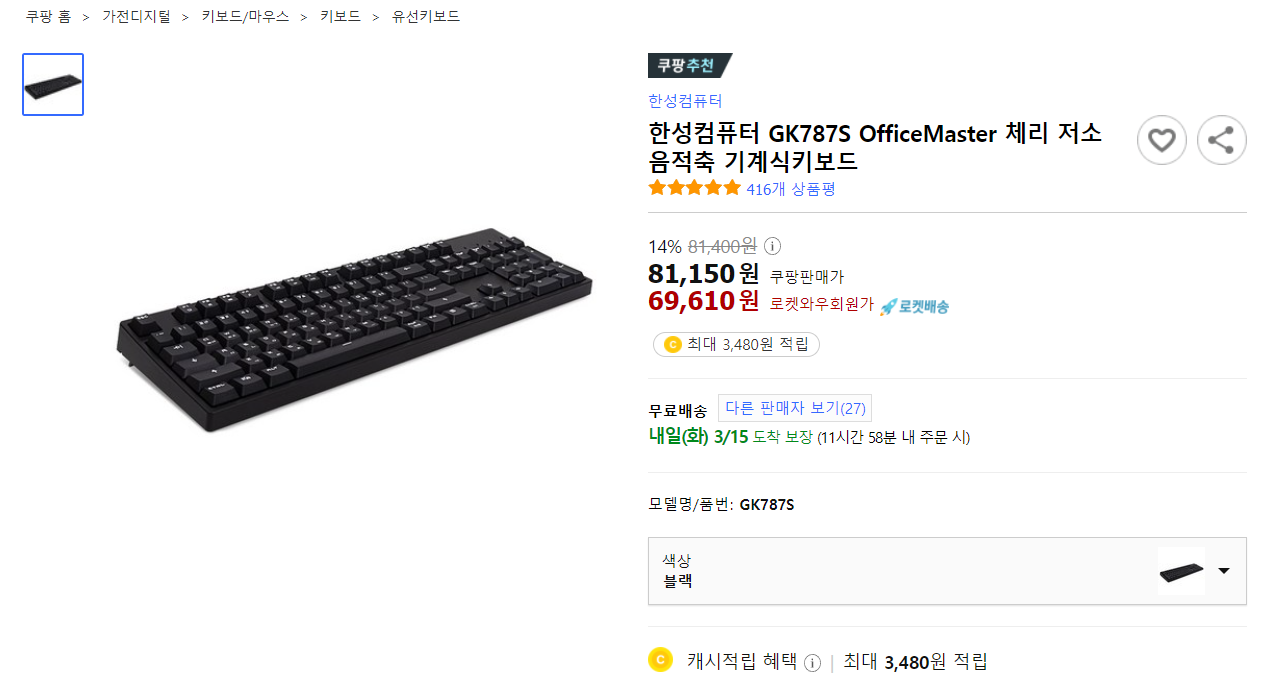Go to the 한성컴퓨터 brand page

683,101
